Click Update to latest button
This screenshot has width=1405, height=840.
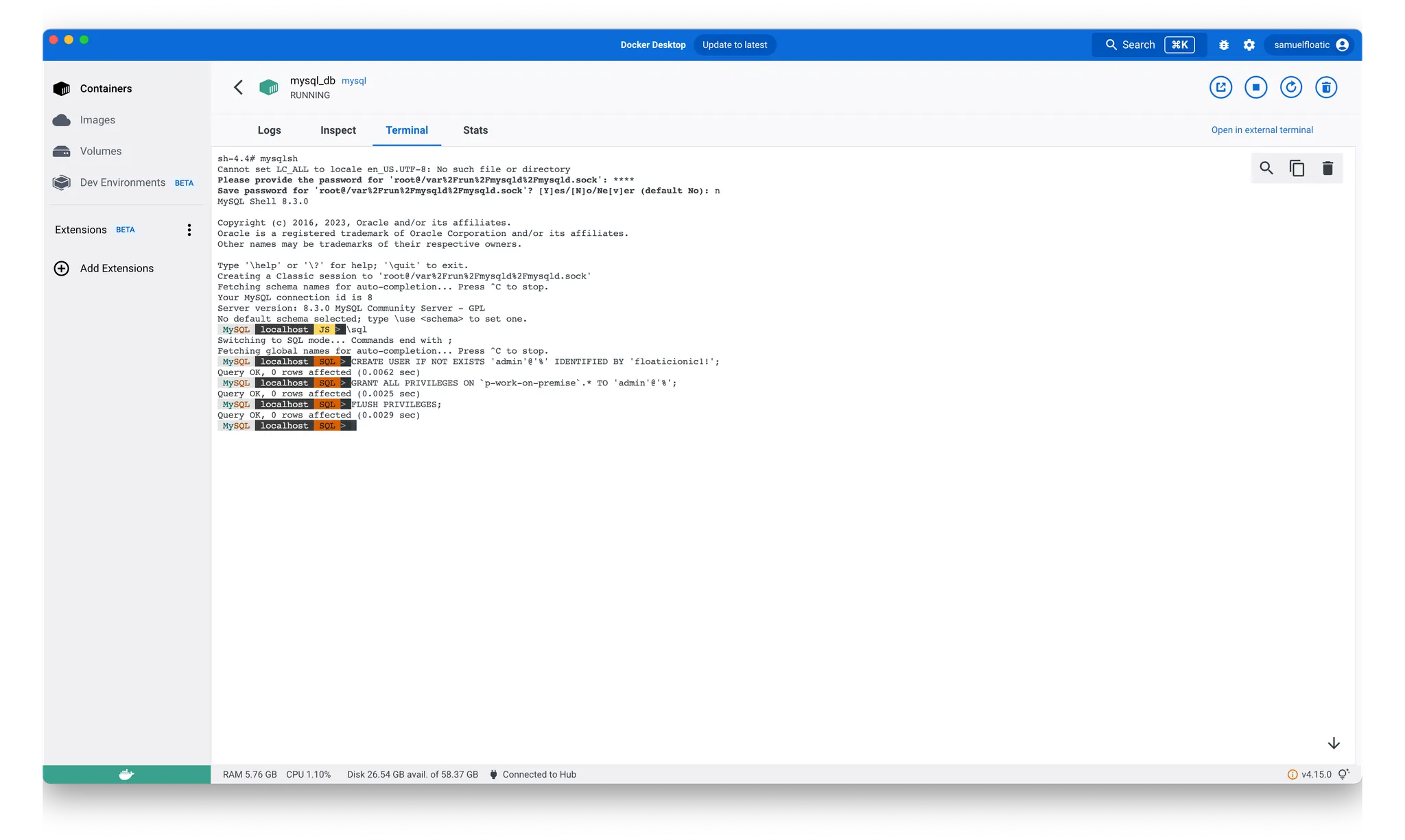click(734, 45)
